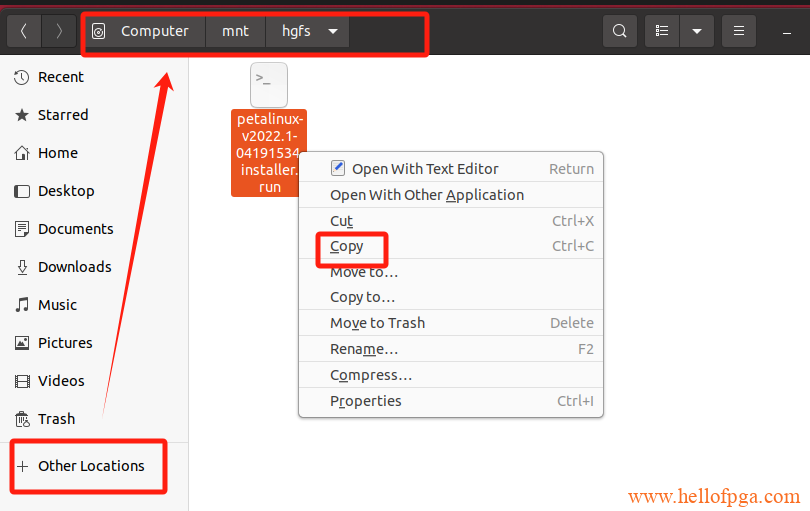810x511 pixels.
Task: Click the plus icon beside Other Locations
Action: 22,467
